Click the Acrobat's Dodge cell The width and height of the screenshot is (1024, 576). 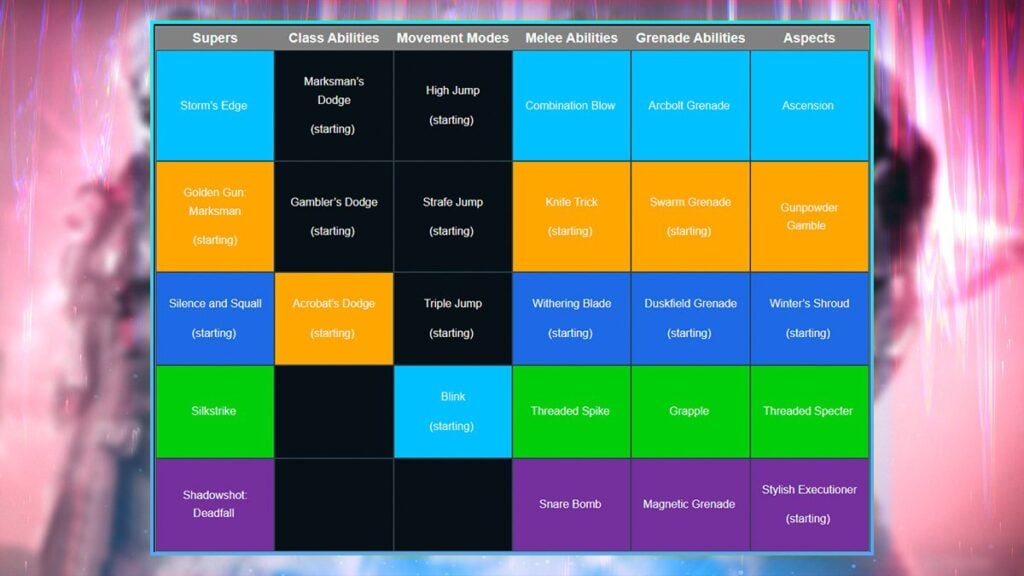coord(333,318)
